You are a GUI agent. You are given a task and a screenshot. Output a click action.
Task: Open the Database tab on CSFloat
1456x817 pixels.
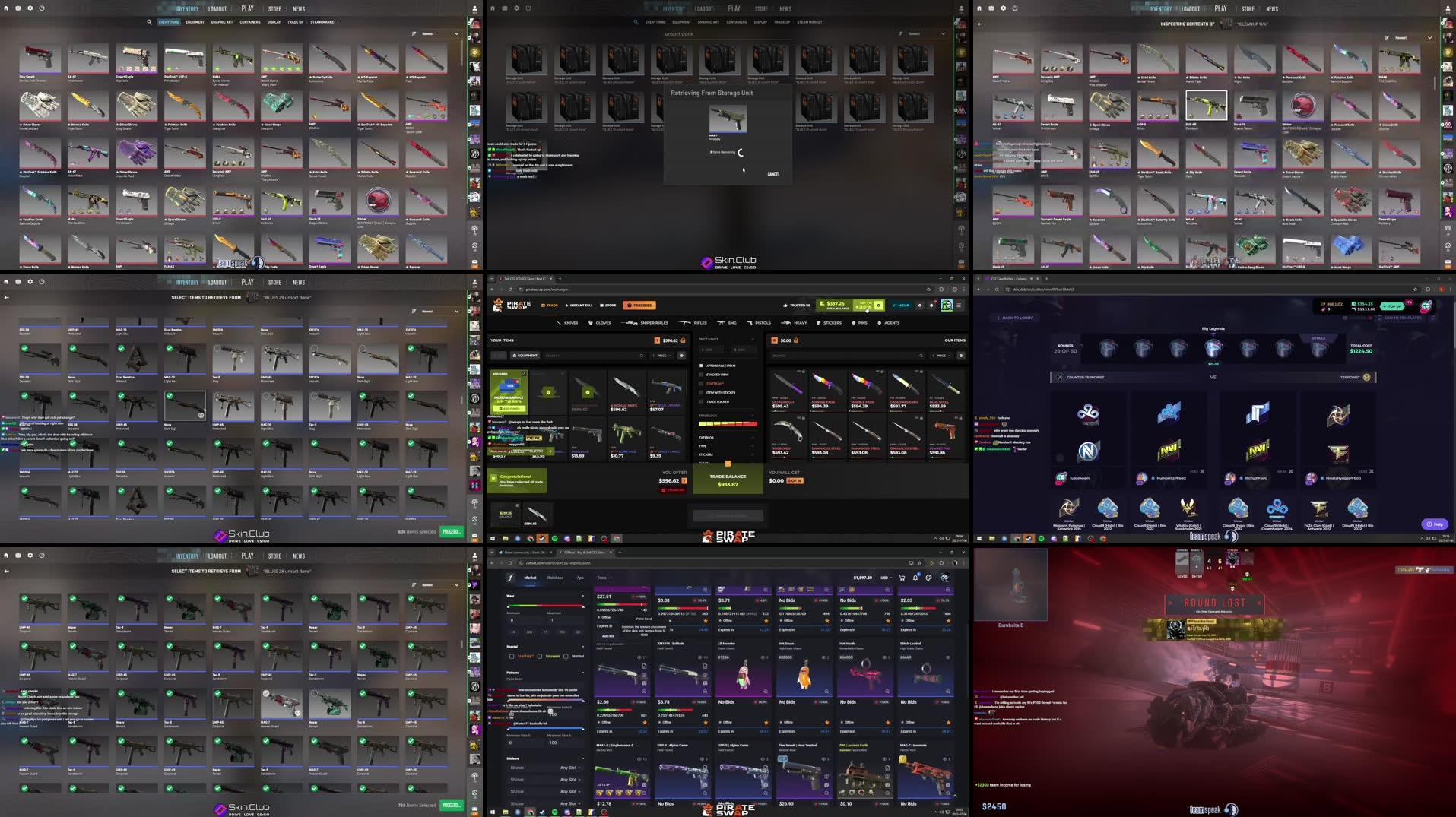pos(555,578)
